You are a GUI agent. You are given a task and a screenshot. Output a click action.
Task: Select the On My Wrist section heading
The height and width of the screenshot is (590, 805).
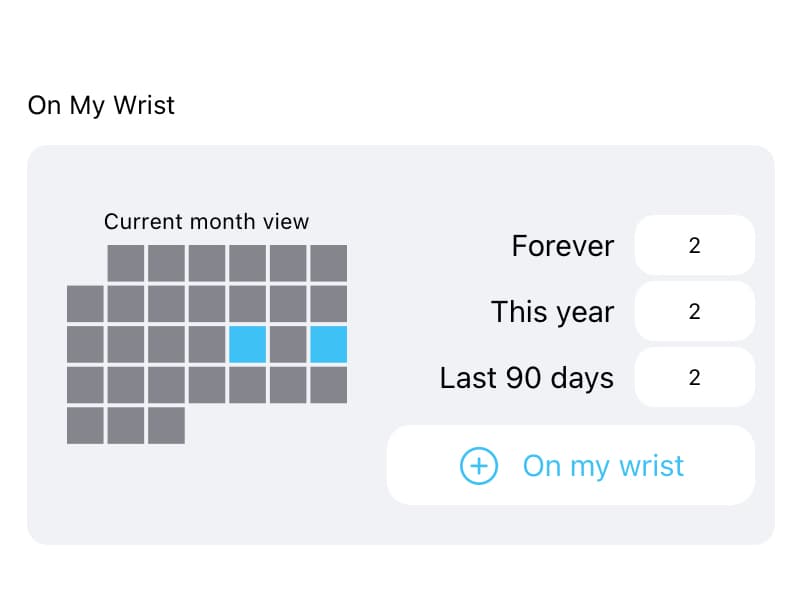tap(101, 105)
